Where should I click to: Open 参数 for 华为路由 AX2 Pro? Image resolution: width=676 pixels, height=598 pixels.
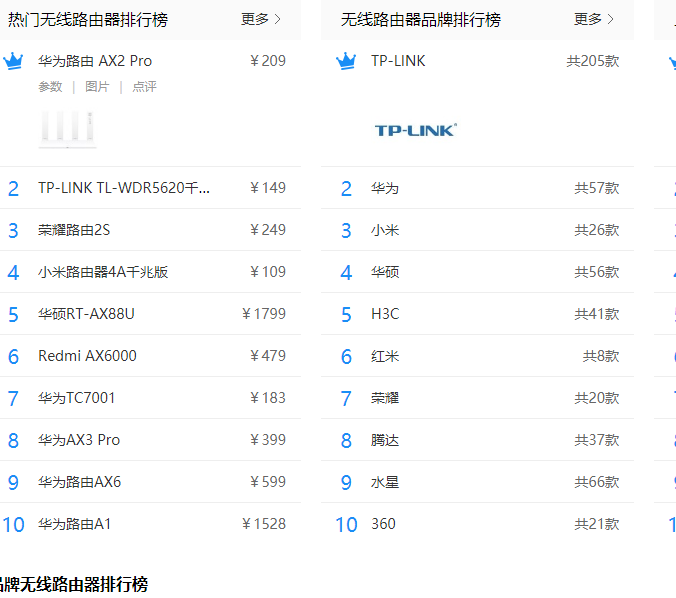point(50,87)
